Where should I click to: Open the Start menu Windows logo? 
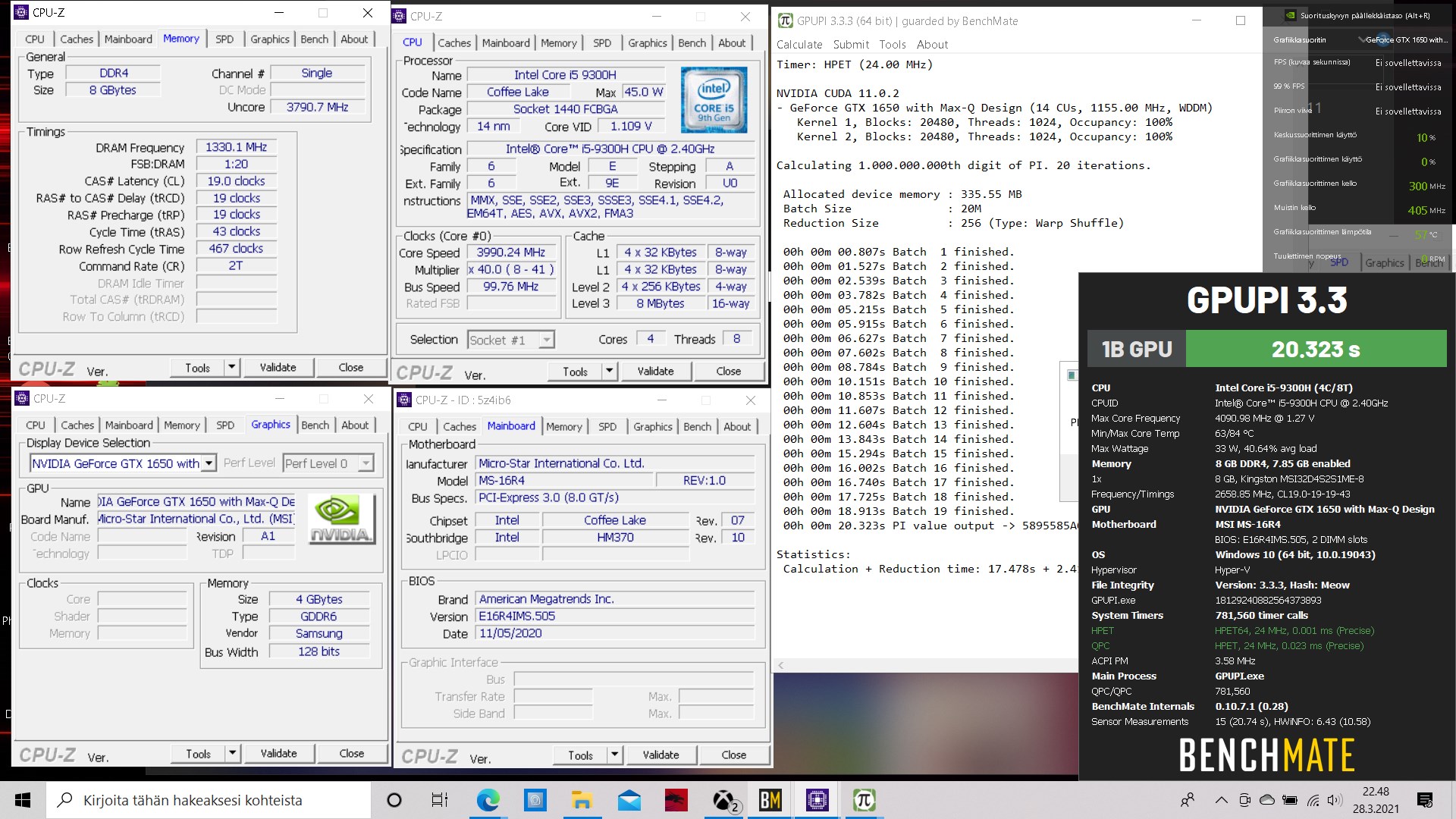coord(23,800)
